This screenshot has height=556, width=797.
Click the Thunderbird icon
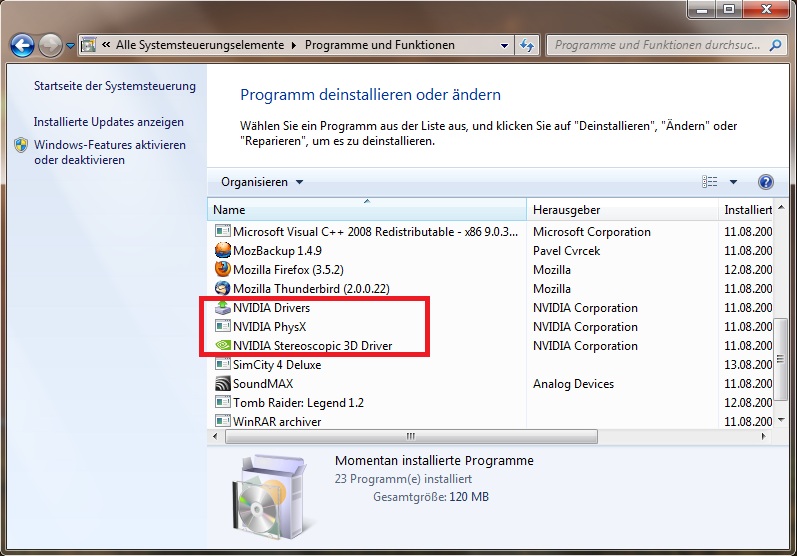[222, 288]
